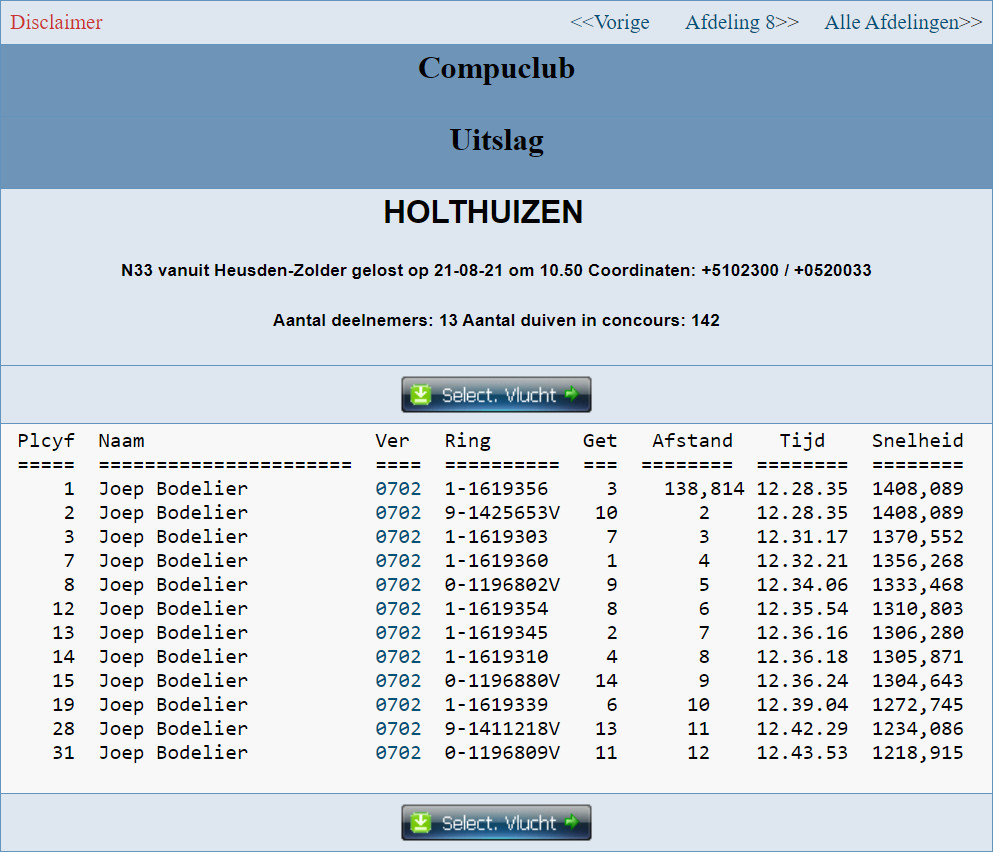
Task: Click place number 28 in Plcyf column
Action: (63, 730)
